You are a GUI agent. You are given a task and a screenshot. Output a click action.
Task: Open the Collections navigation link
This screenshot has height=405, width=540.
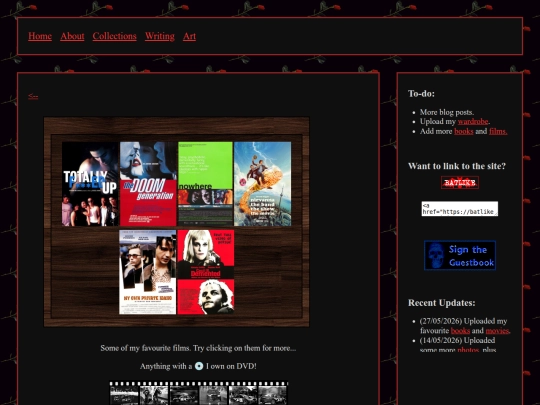(114, 36)
